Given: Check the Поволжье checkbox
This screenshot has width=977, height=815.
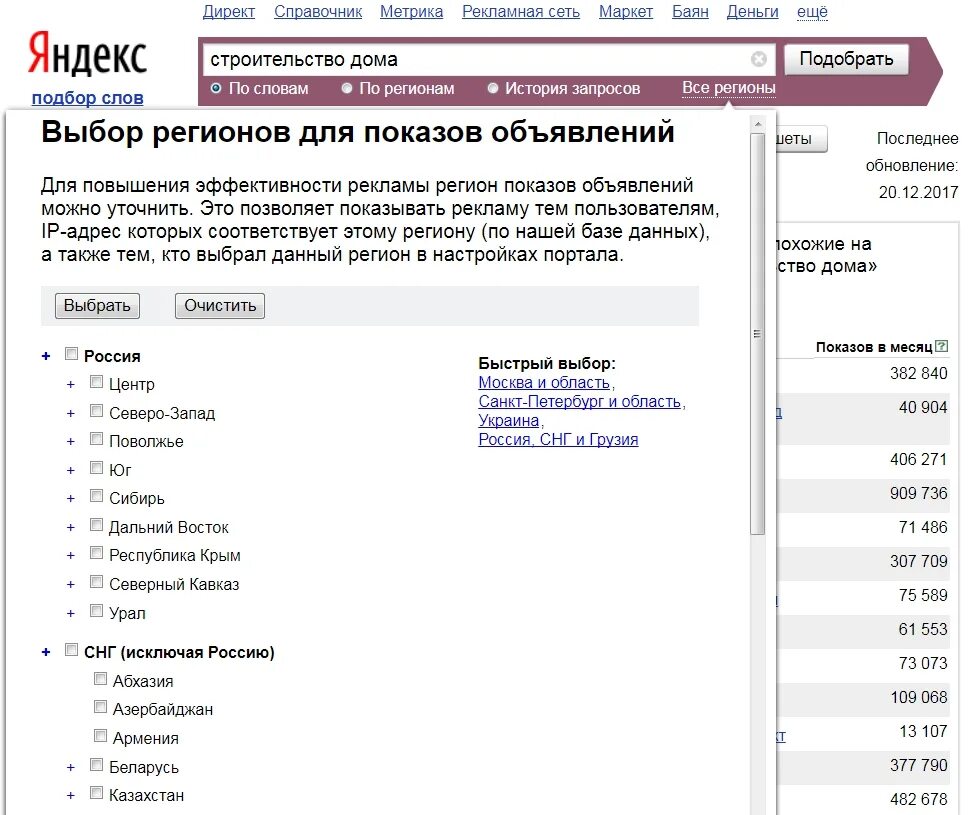Looking at the screenshot, I should coord(96,439).
